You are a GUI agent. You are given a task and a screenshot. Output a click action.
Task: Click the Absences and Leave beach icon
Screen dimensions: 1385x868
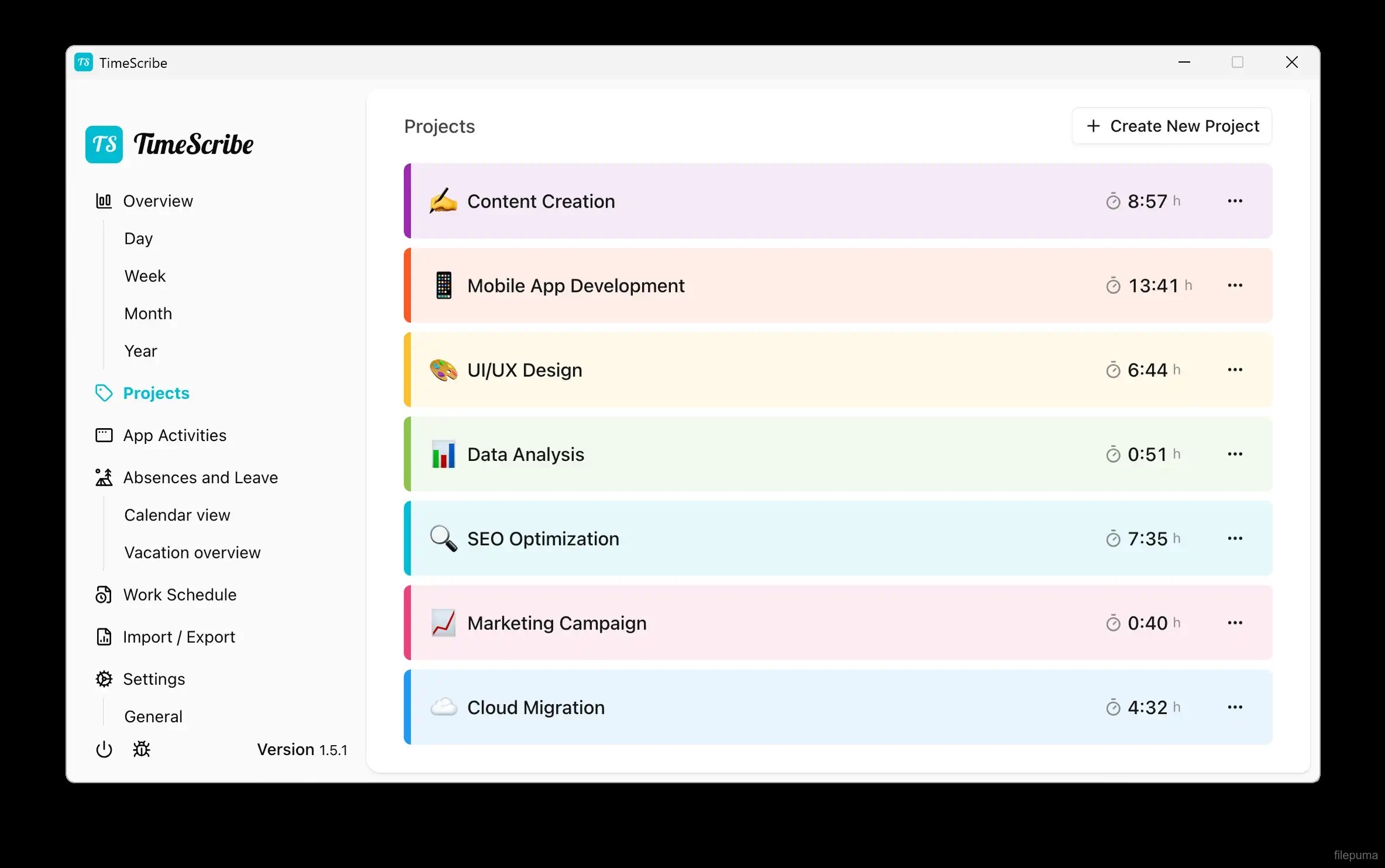coord(104,477)
